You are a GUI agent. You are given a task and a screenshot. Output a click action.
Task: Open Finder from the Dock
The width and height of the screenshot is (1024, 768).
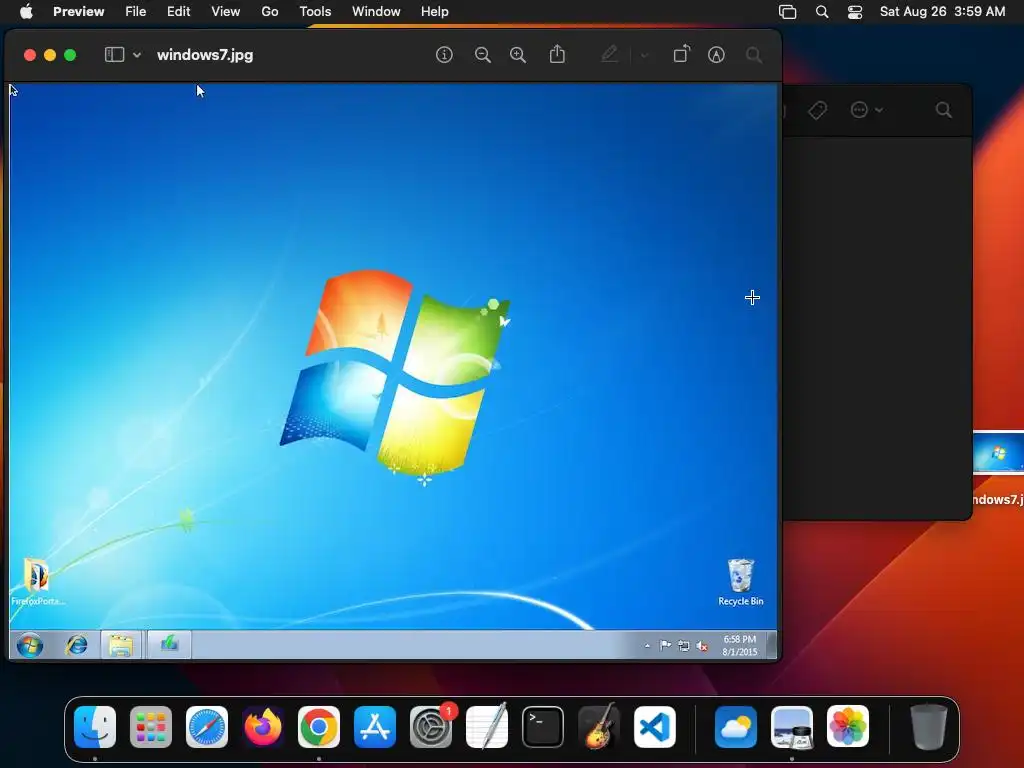point(95,727)
